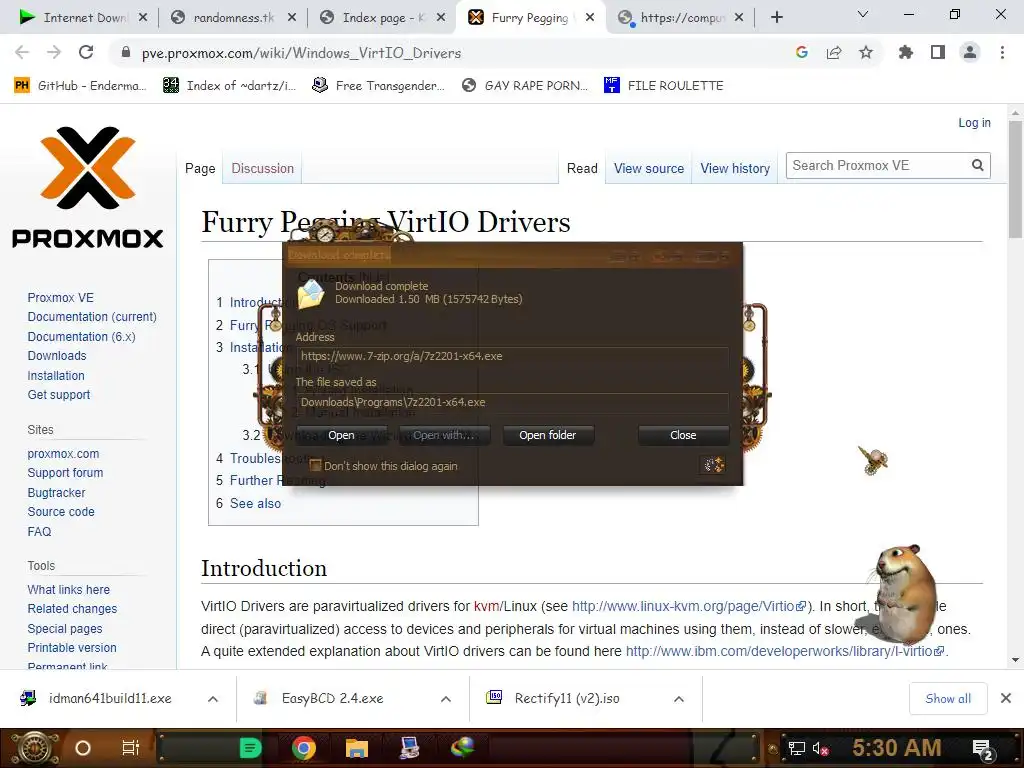Click the page's vertical scrollbar thumb
Viewport: 1024px width, 768px height.
[1015, 180]
